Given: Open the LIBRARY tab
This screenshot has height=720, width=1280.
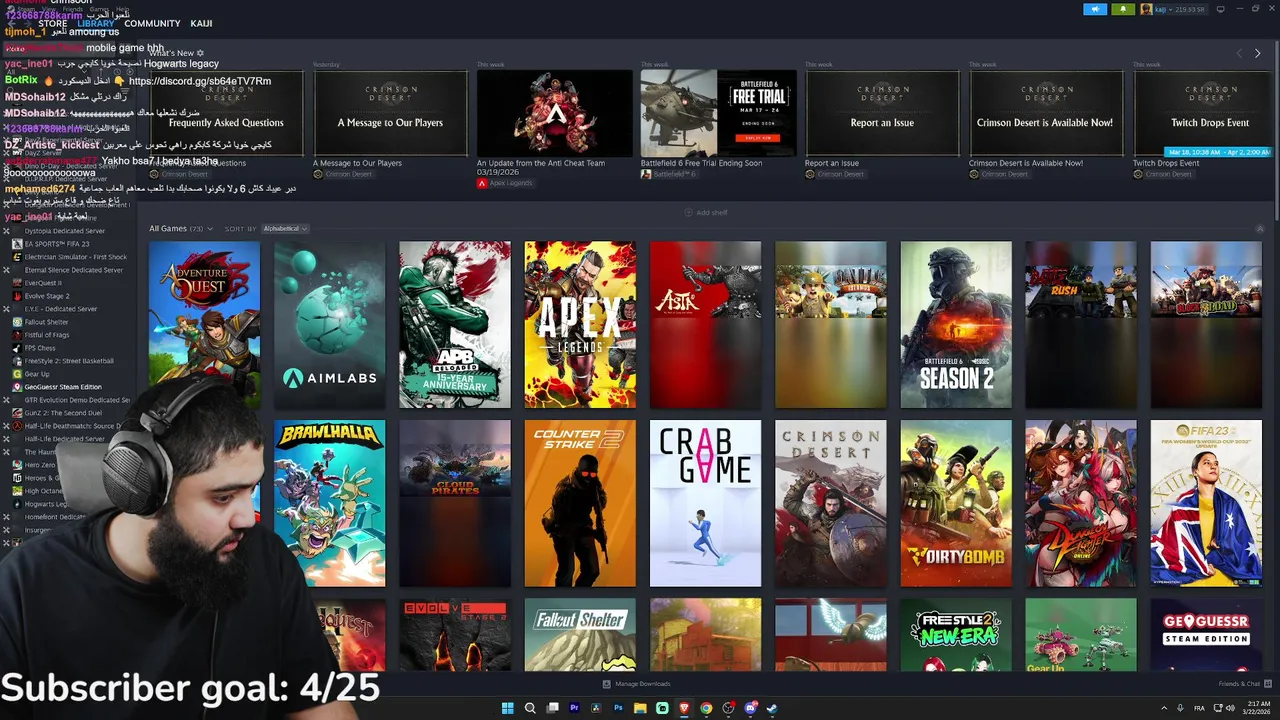Looking at the screenshot, I should tap(96, 23).
